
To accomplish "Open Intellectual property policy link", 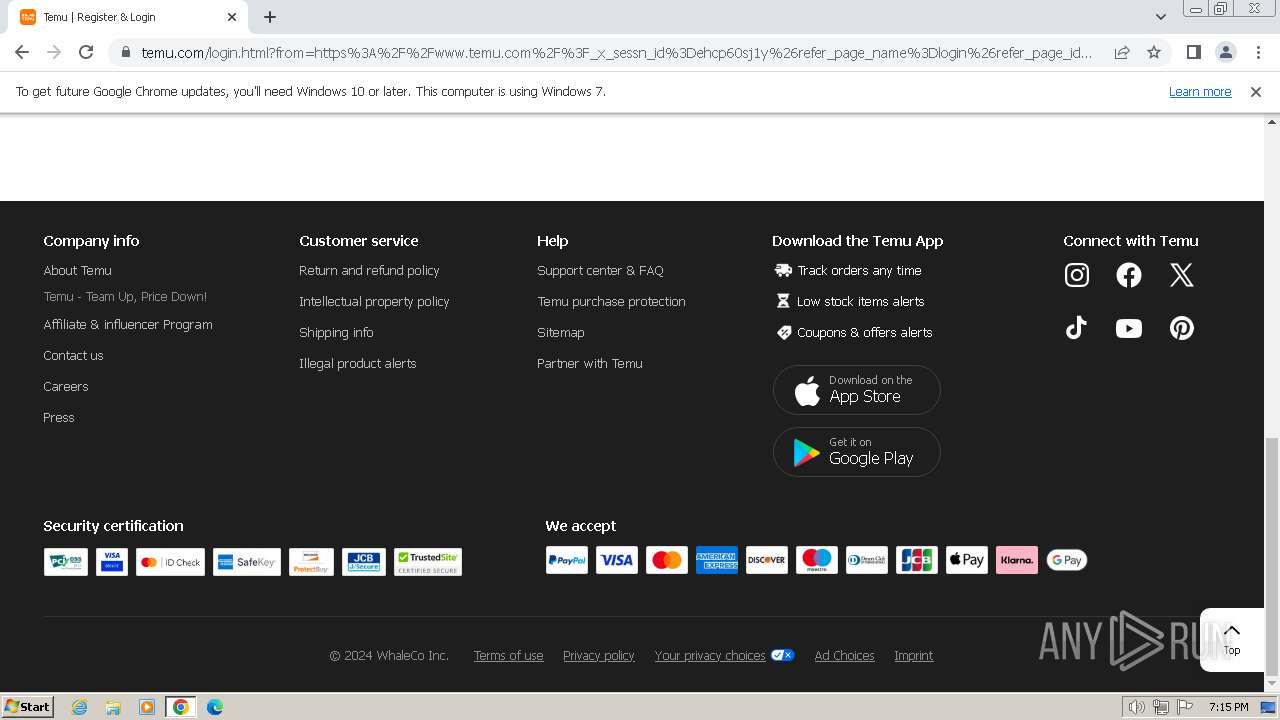I will (374, 301).
